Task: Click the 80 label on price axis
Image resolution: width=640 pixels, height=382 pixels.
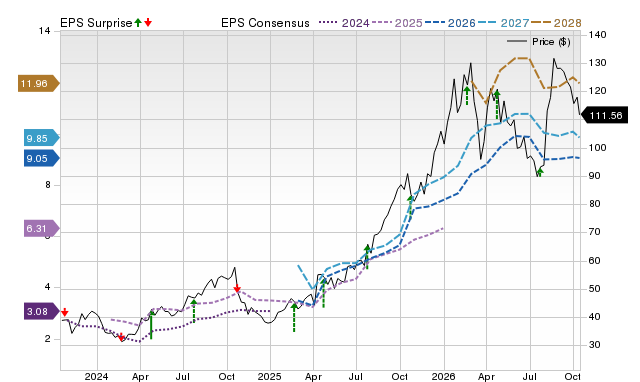Action: (595, 204)
